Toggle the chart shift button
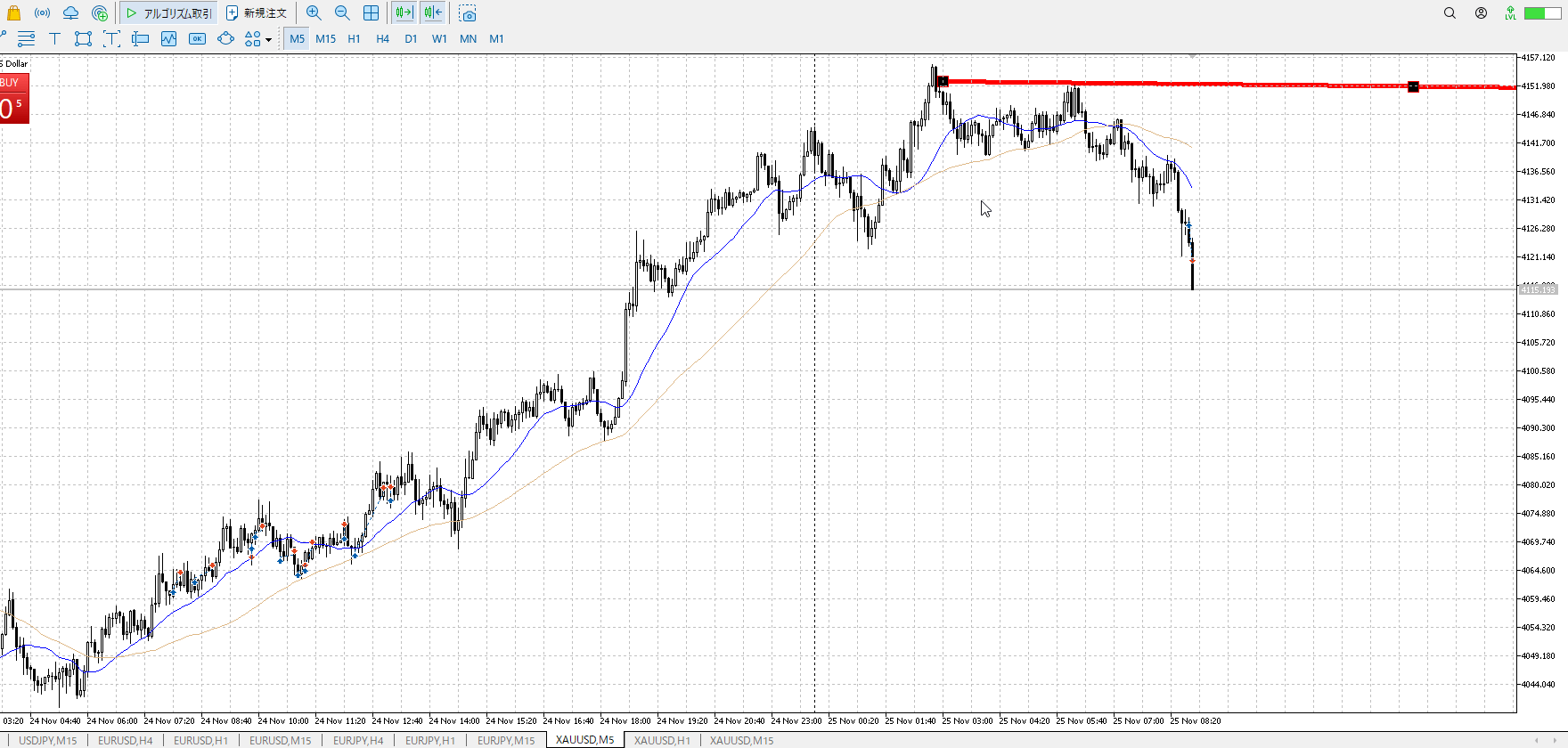Image resolution: width=1568 pixels, height=748 pixels. point(433,12)
